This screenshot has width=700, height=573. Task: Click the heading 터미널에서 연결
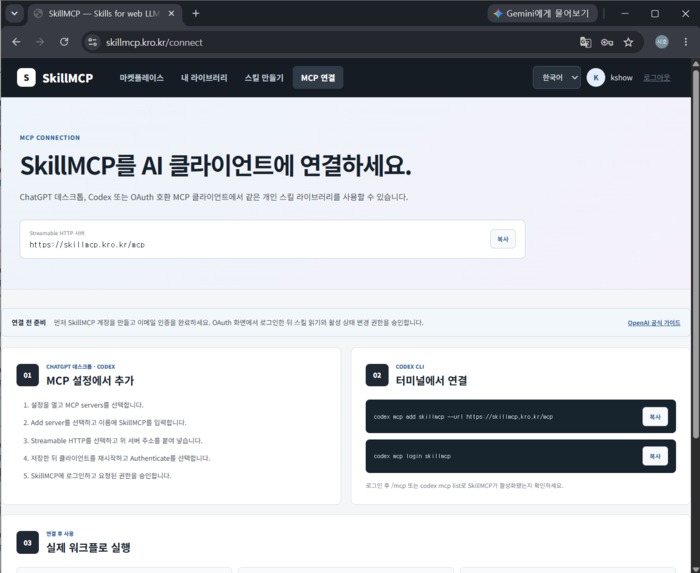point(431,381)
